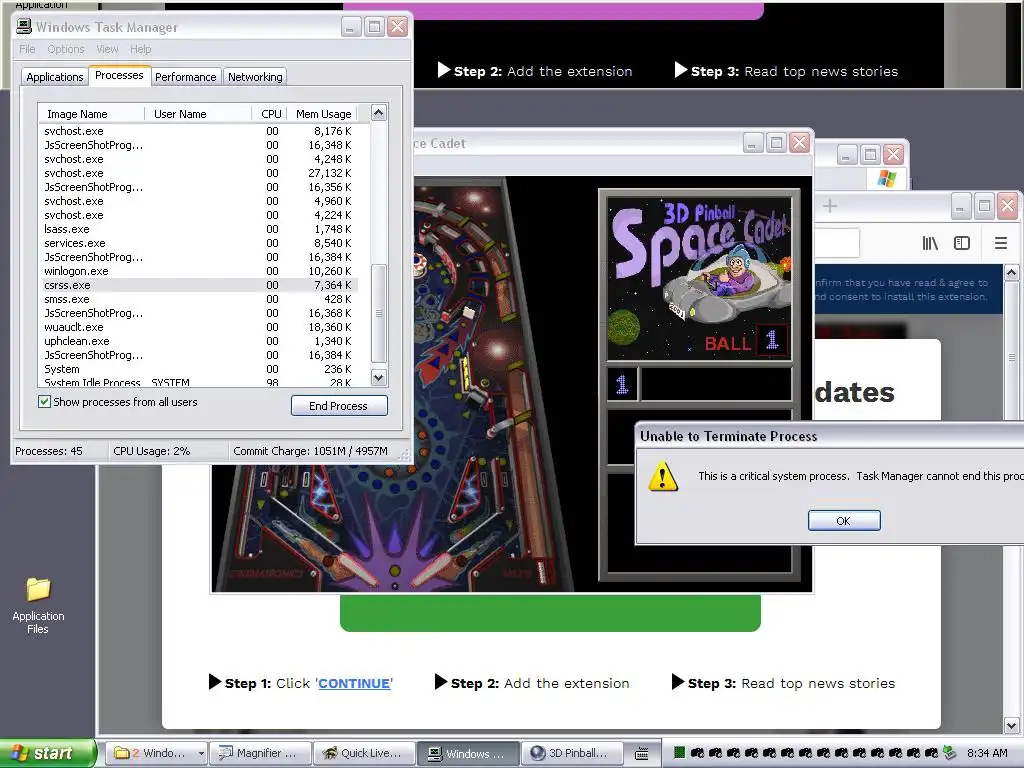Open a new browser tab with plus icon
The image size is (1024, 768).
(830, 206)
